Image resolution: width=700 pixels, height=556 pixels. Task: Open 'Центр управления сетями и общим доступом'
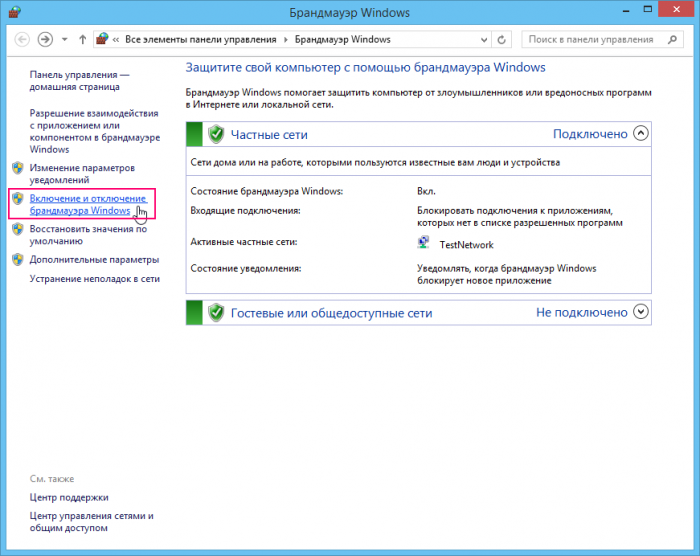[x=92, y=522]
